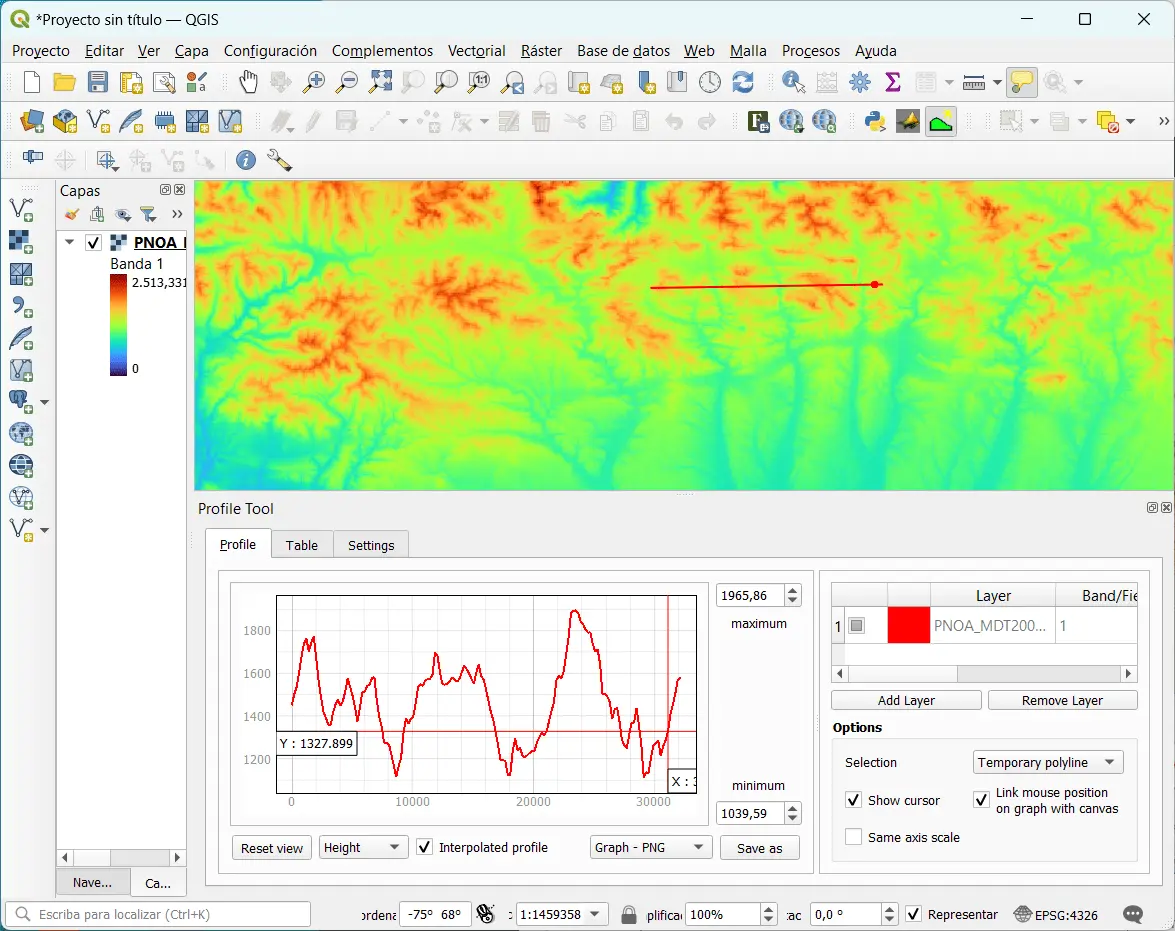
Task: Click the New Project icon
Action: pos(31,82)
